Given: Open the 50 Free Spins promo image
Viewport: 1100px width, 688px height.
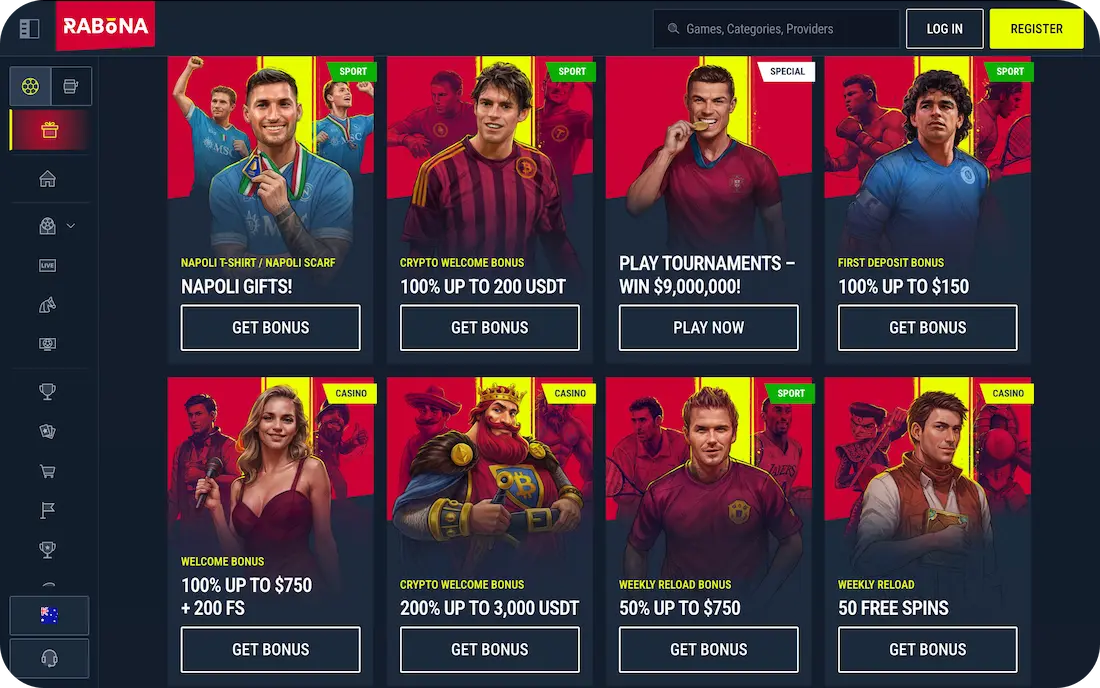Looking at the screenshot, I should [x=927, y=477].
